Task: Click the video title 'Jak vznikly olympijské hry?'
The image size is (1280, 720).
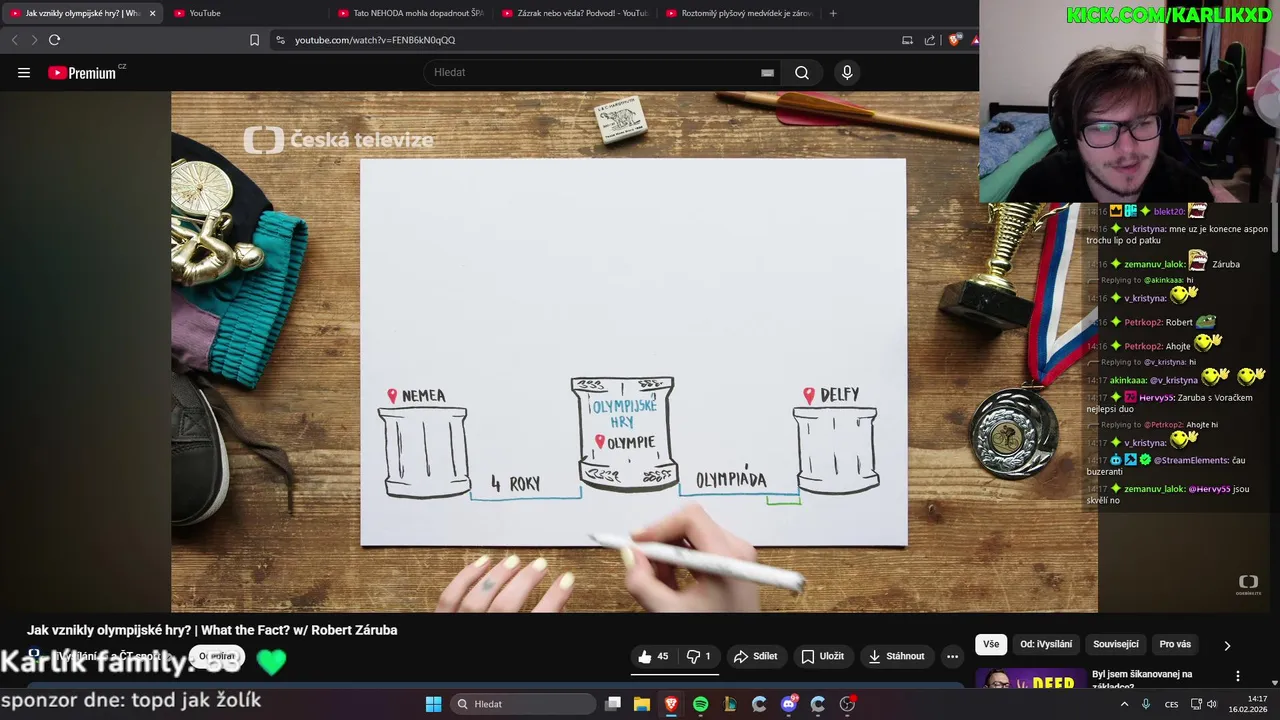Action: pyautogui.click(x=212, y=630)
